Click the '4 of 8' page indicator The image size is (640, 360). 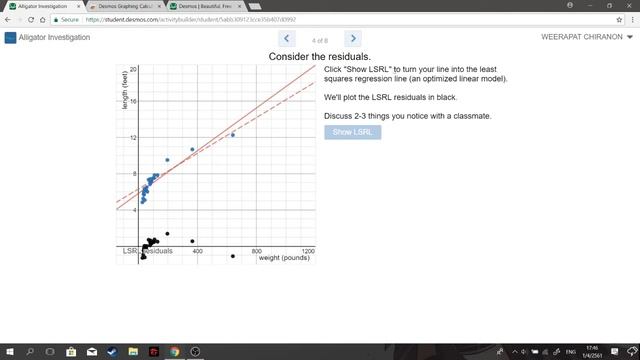(320, 40)
